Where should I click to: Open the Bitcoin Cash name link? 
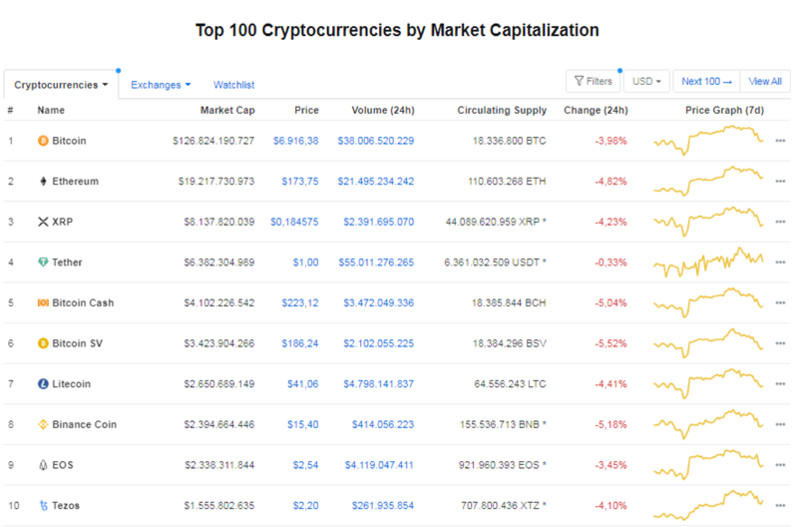pyautogui.click(x=82, y=303)
